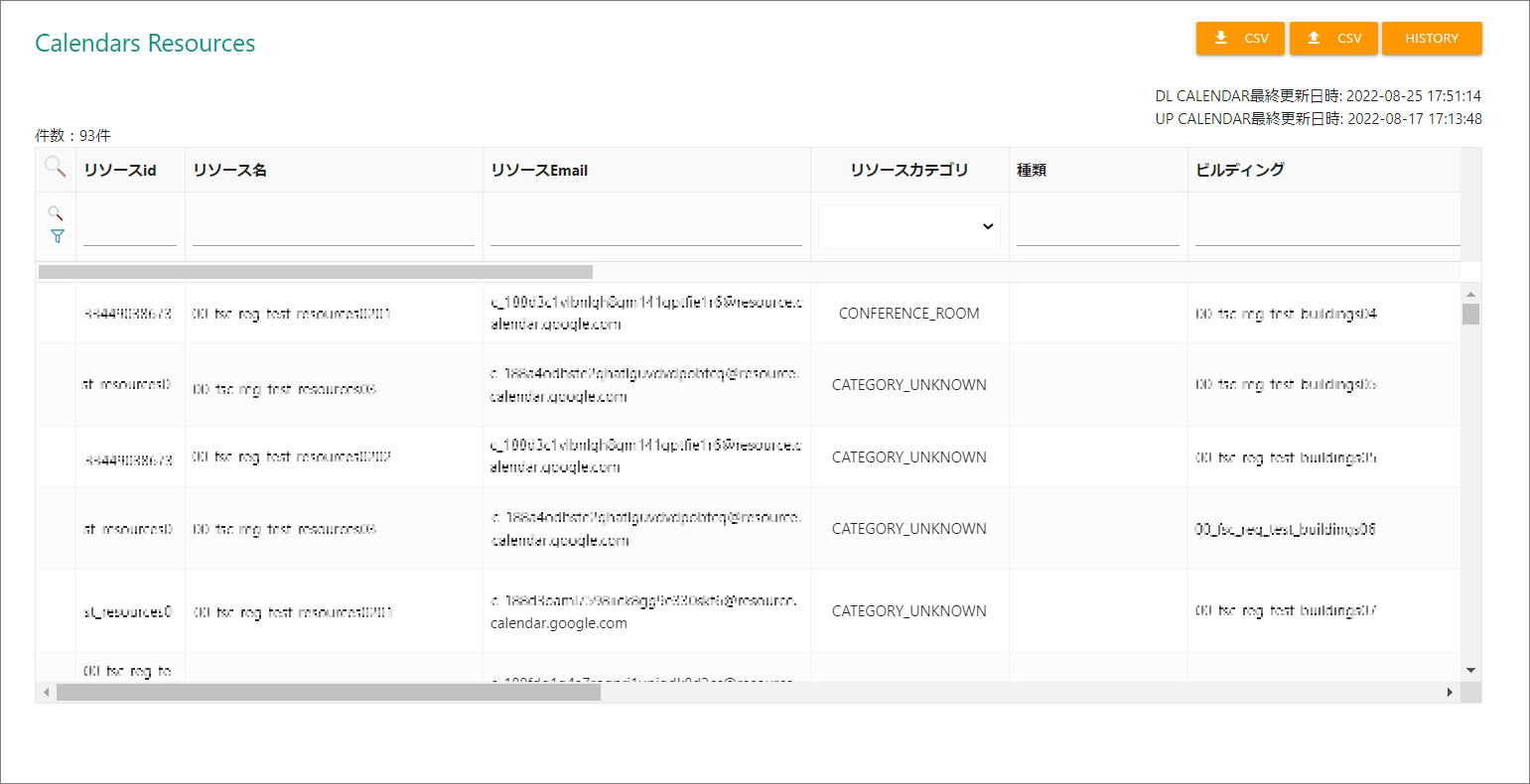Focus the リソースEmail filter field

click(x=646, y=228)
